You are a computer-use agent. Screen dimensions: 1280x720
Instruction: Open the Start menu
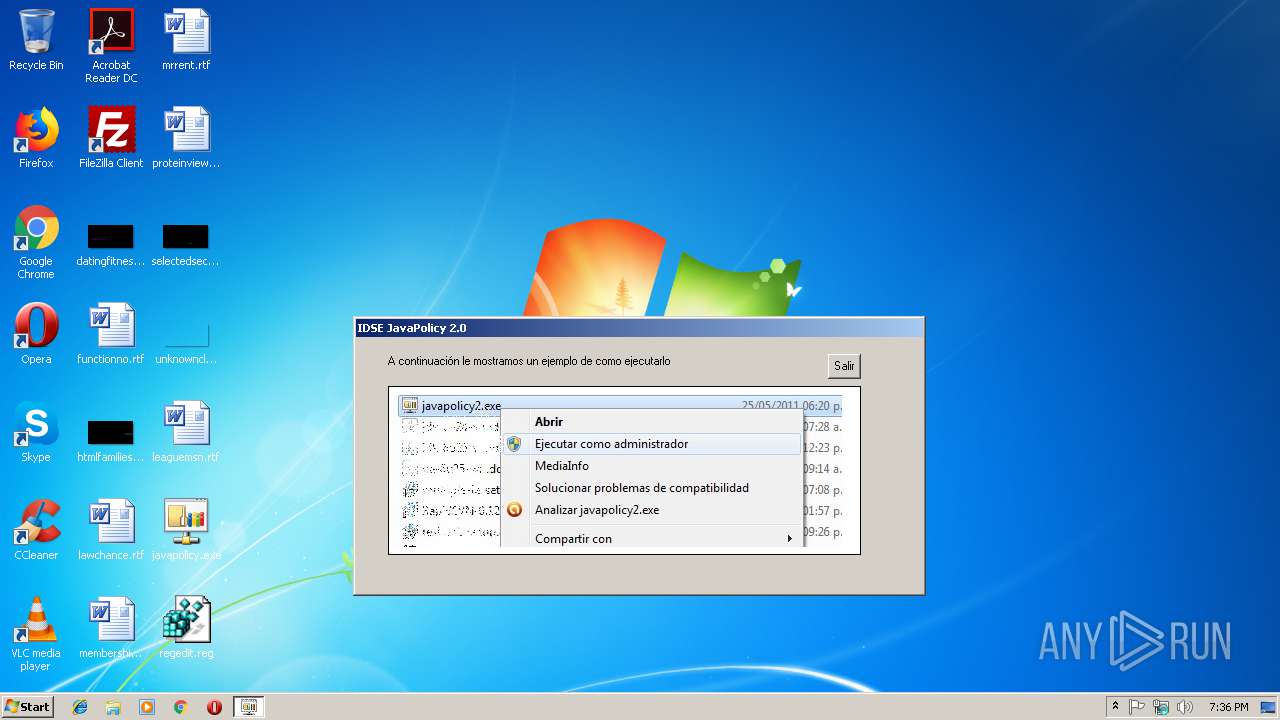tap(28, 706)
